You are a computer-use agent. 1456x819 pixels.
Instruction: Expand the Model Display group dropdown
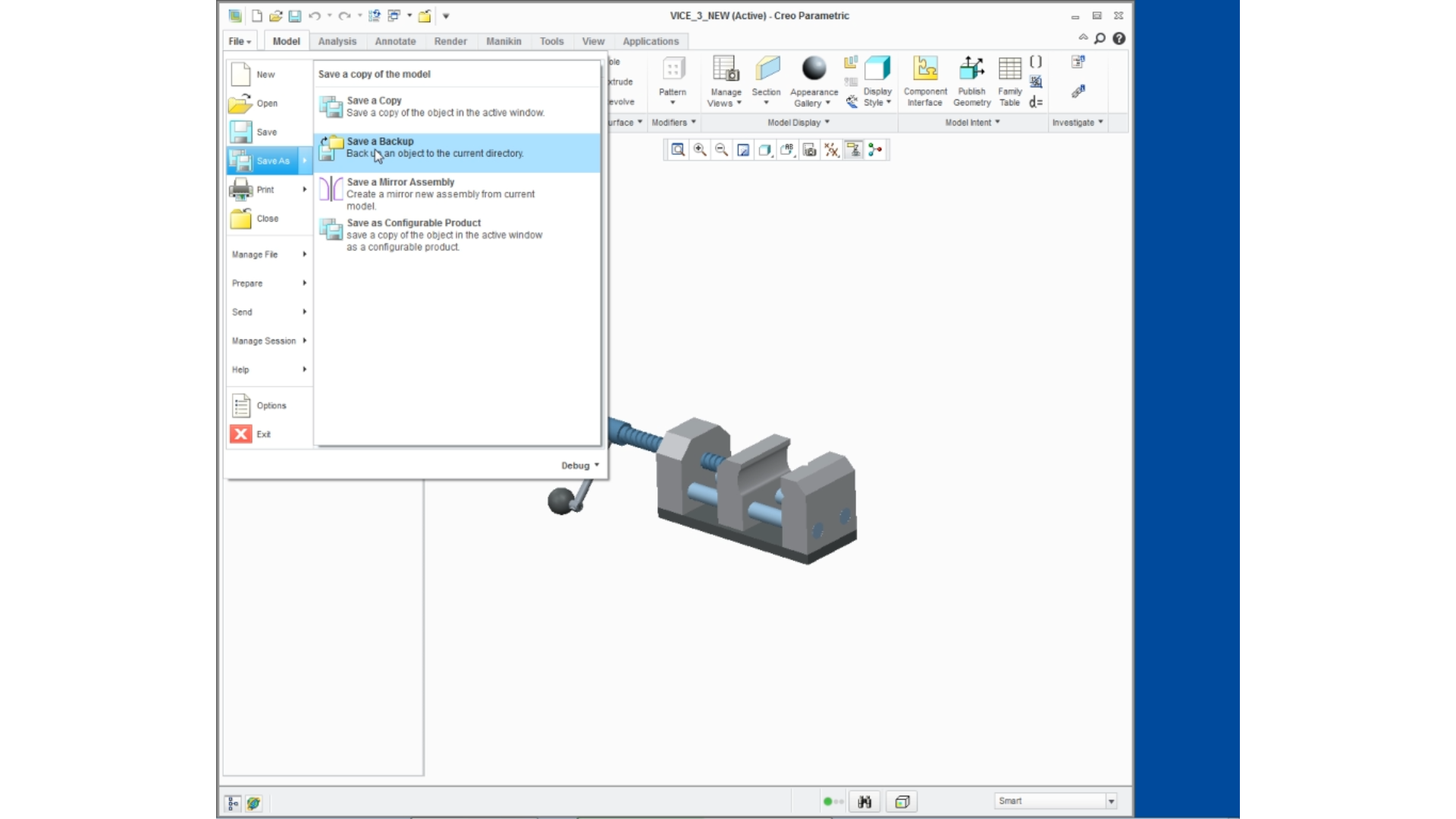[x=799, y=123]
